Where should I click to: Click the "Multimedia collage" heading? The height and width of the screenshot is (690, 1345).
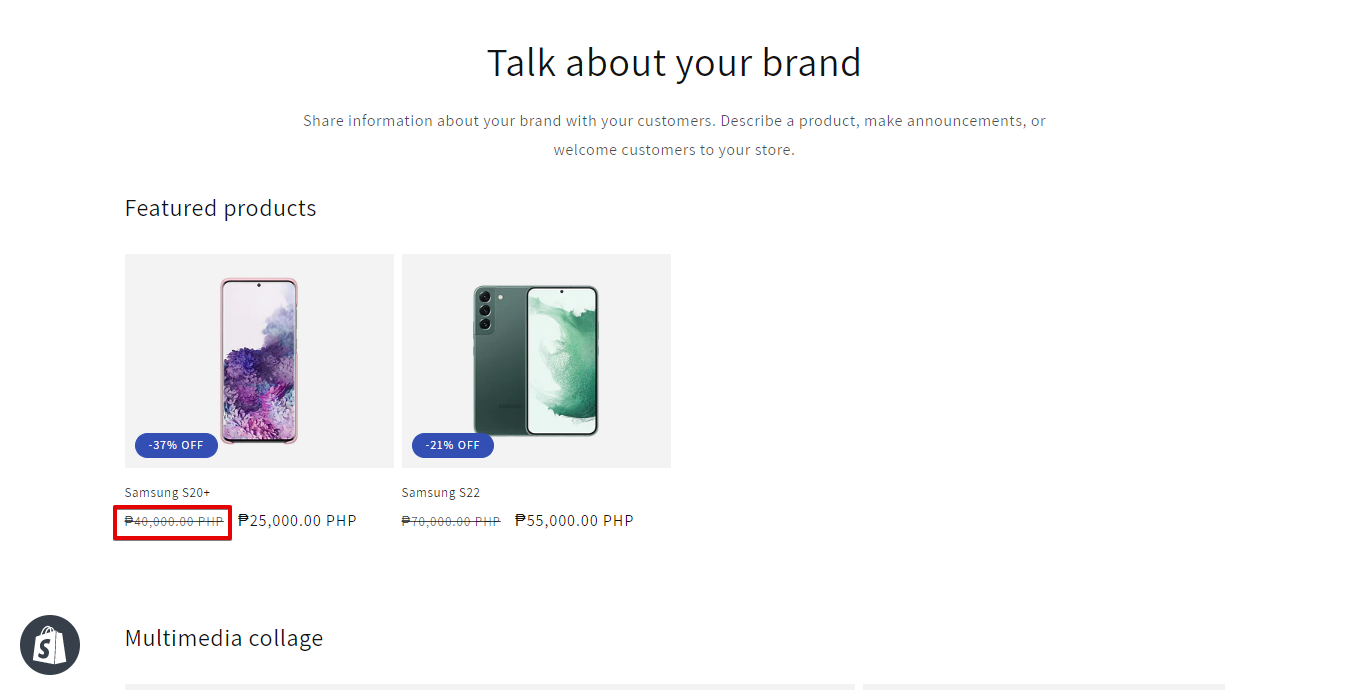(224, 638)
